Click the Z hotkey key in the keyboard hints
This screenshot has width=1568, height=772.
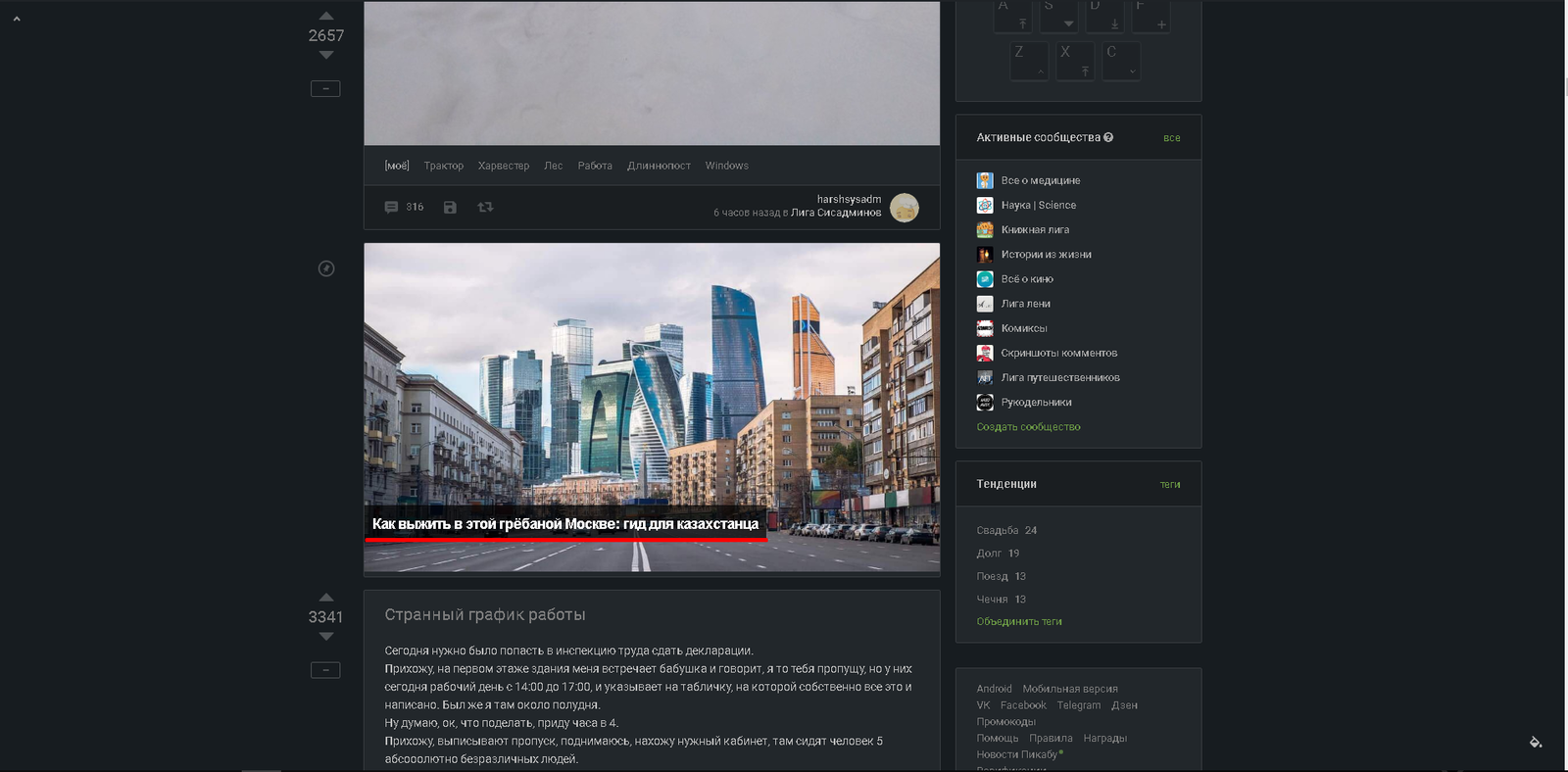pyautogui.click(x=1029, y=61)
